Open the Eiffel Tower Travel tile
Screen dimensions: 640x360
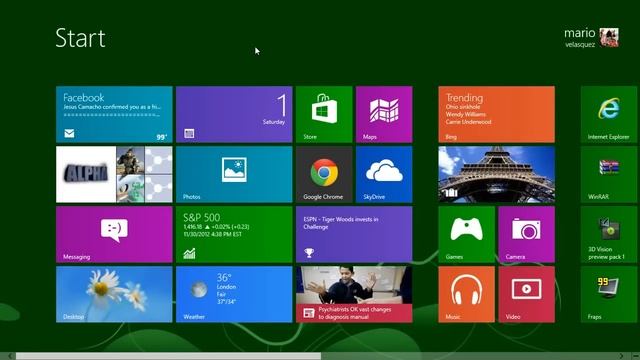496,174
